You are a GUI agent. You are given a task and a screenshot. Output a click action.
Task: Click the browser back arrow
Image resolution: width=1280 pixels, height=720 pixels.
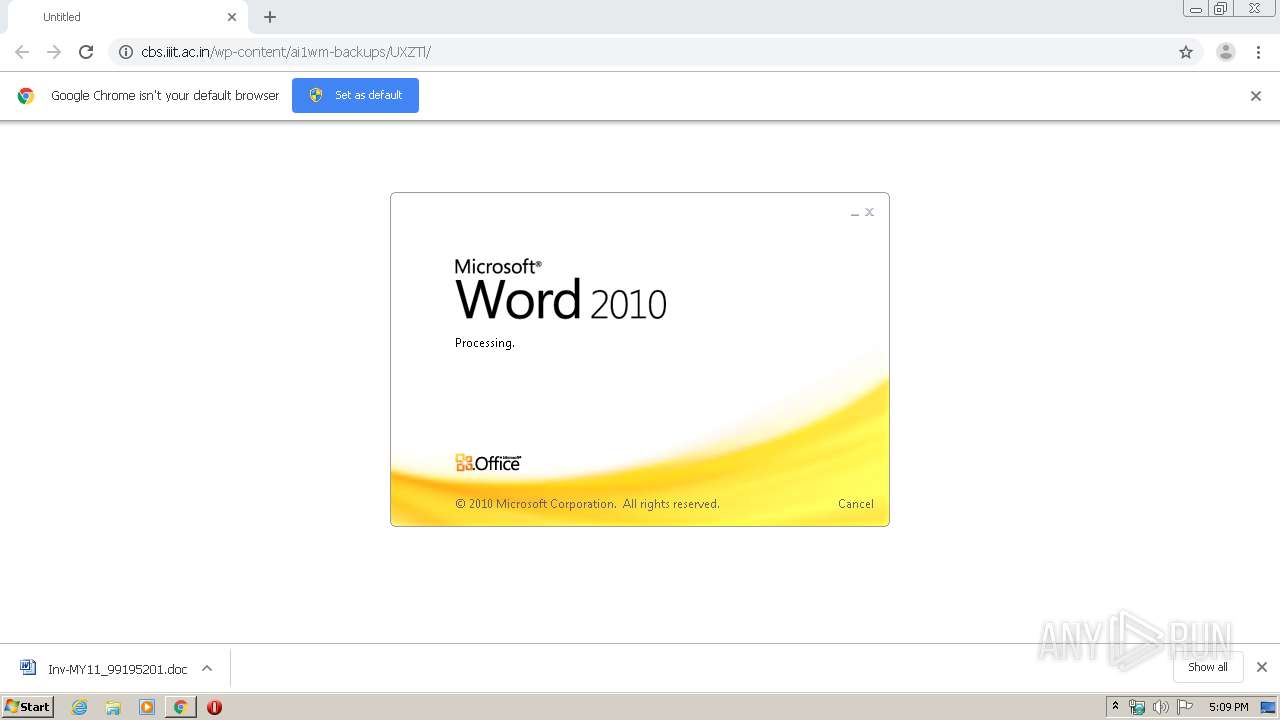[22, 52]
